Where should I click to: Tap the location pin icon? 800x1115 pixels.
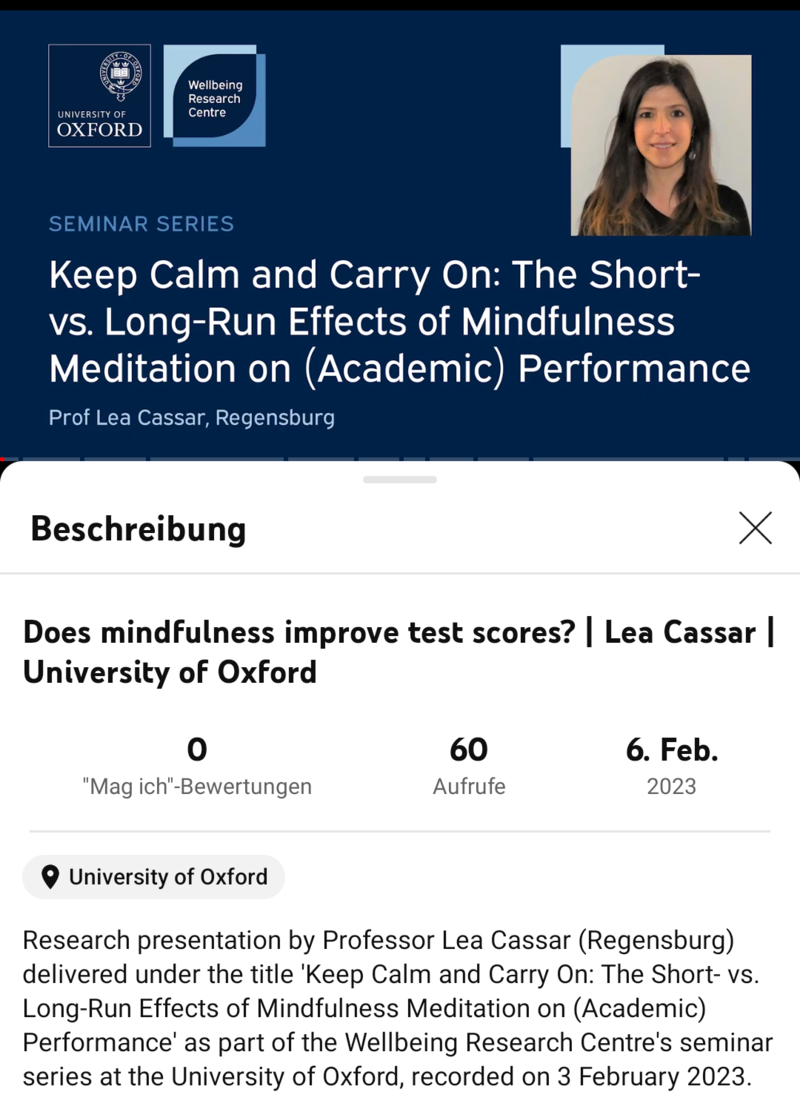coord(50,877)
